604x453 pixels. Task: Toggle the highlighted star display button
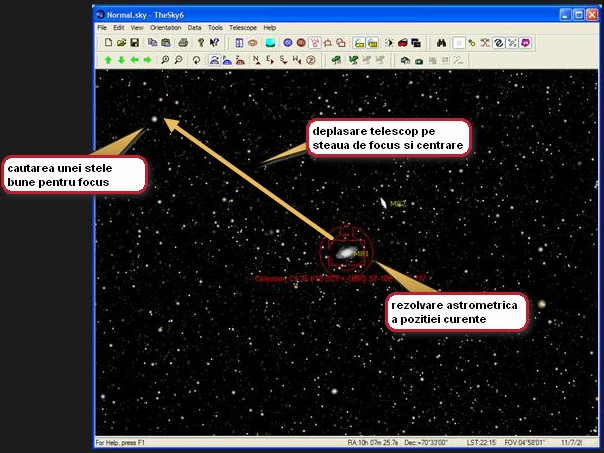[x=459, y=43]
